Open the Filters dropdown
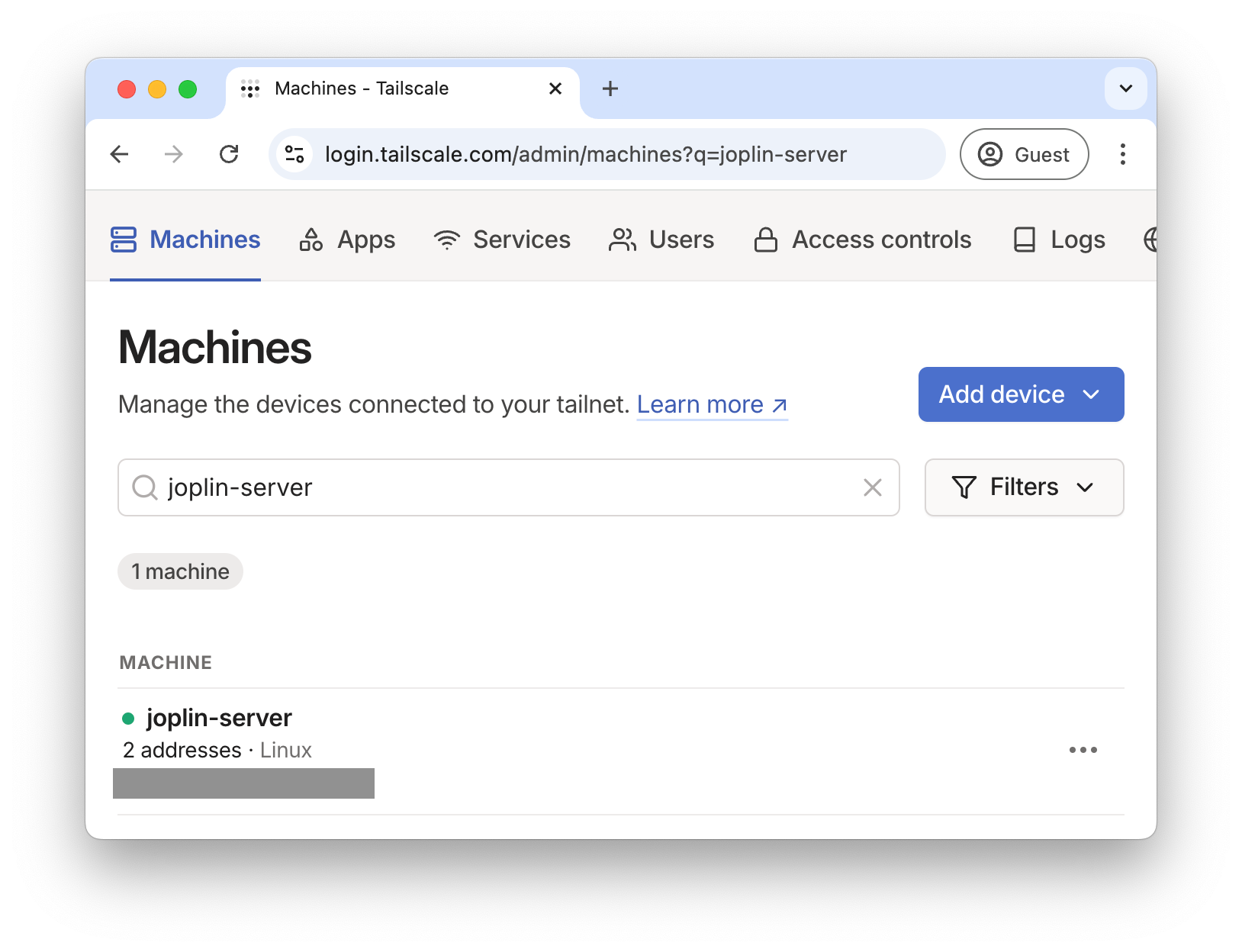This screenshot has width=1242, height=952. click(x=1024, y=487)
